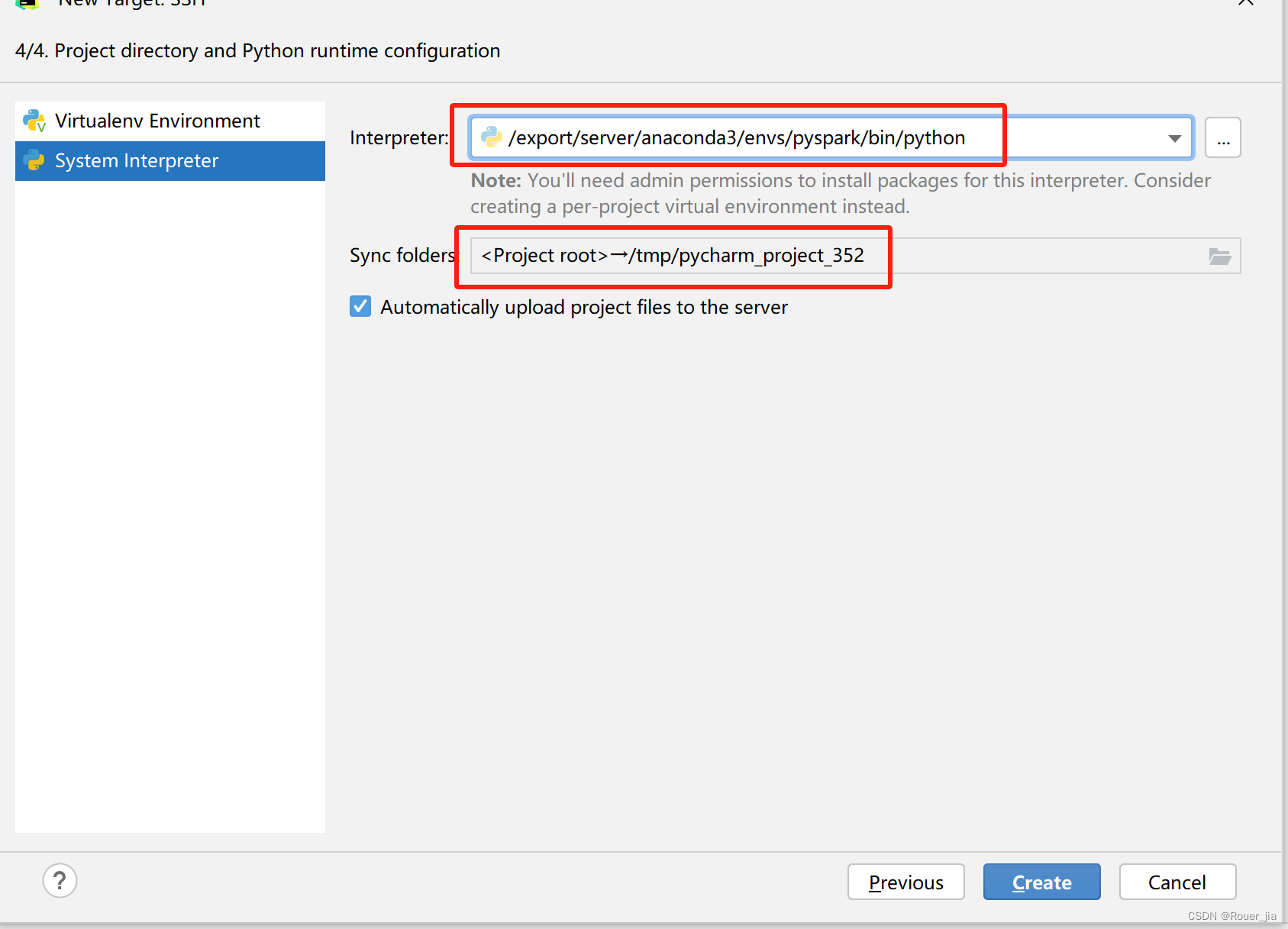Click the Create button

coord(1041,882)
